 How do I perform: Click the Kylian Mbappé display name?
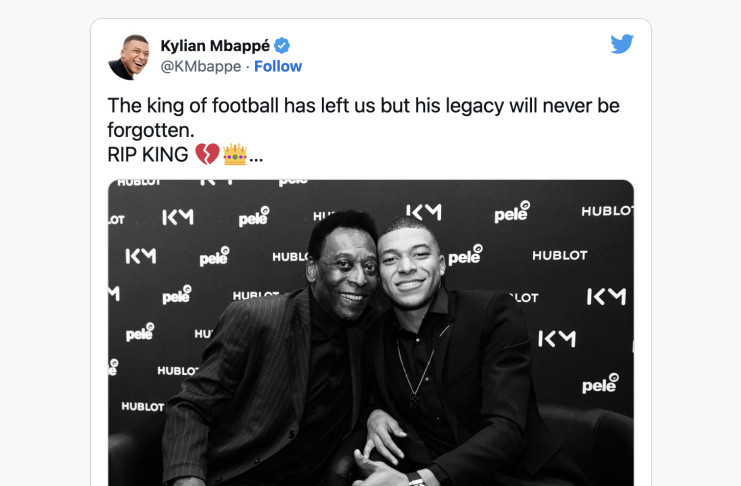(215, 46)
